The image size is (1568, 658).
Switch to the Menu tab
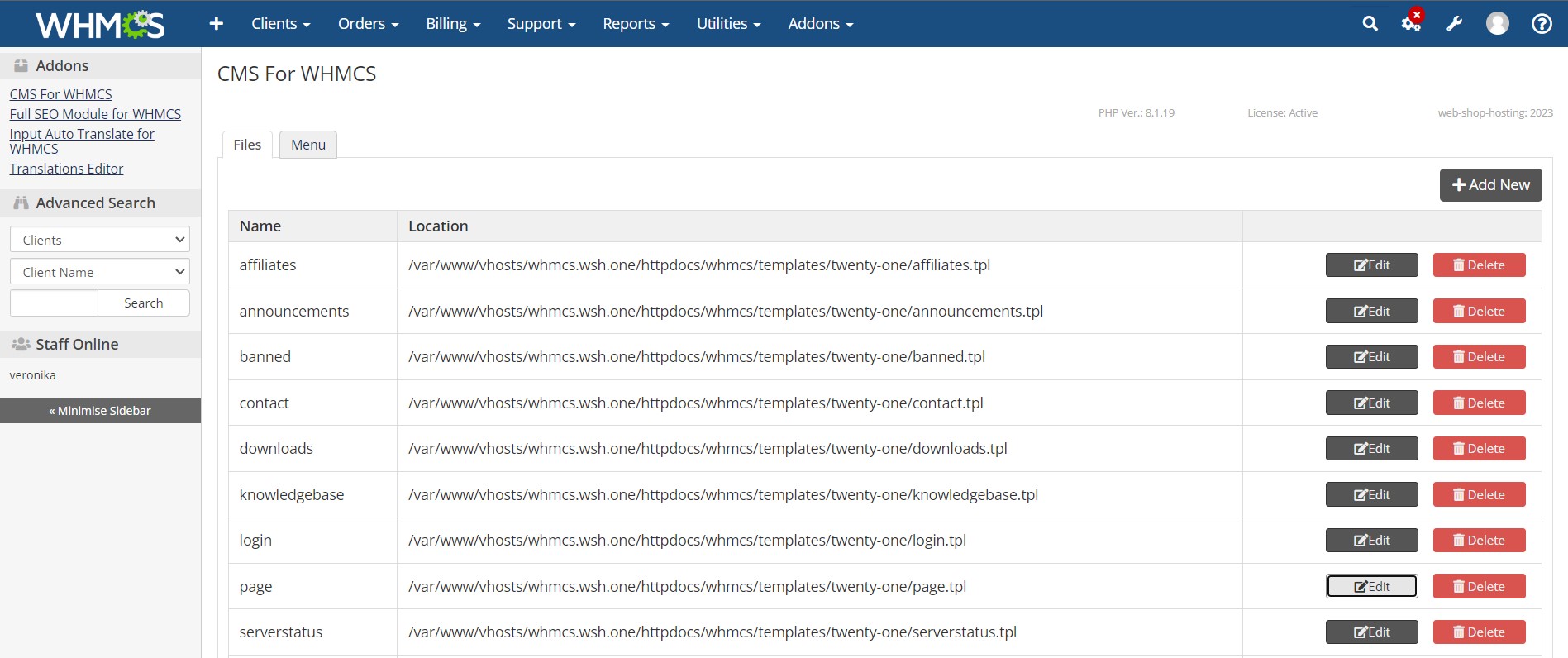click(x=308, y=145)
